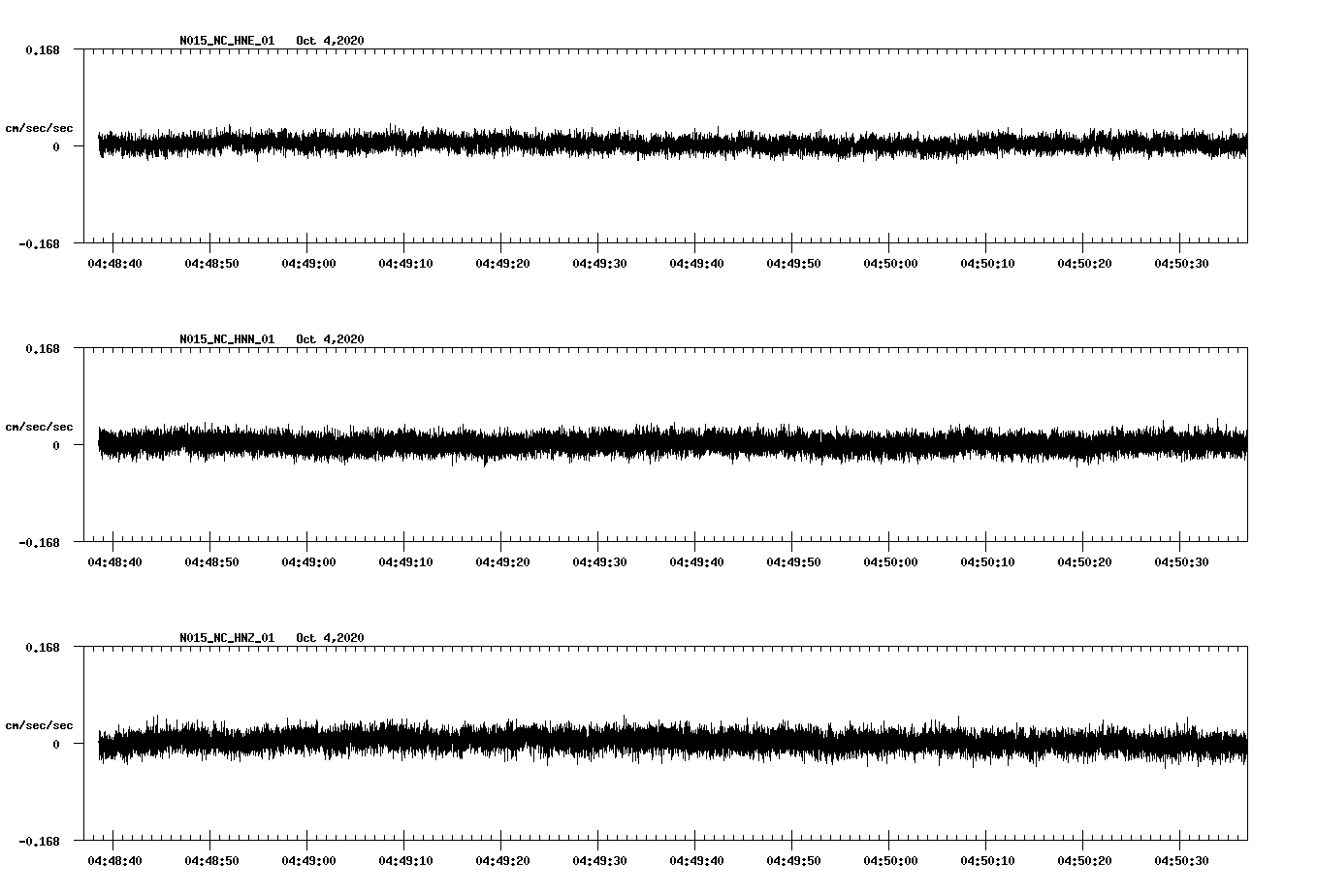This screenshot has width=1317, height=896.
Task: Click the Oct 4,2020 date on top trace
Action: tap(331, 42)
